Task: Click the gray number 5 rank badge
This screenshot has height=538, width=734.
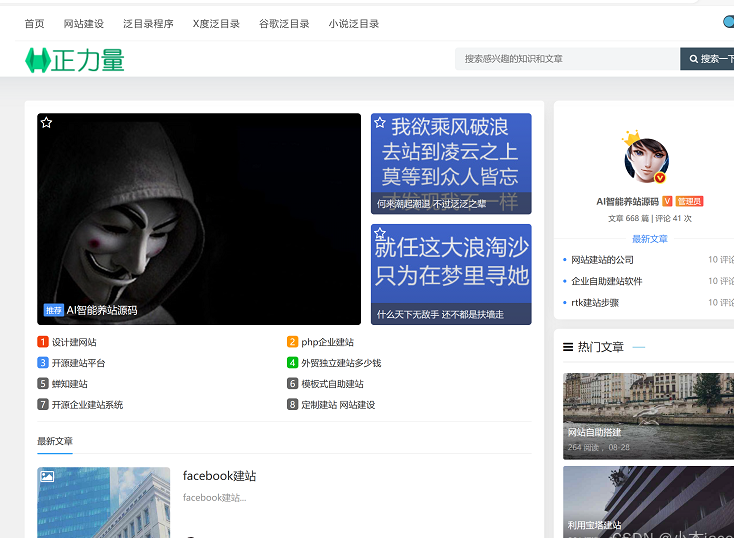Action: 43,383
